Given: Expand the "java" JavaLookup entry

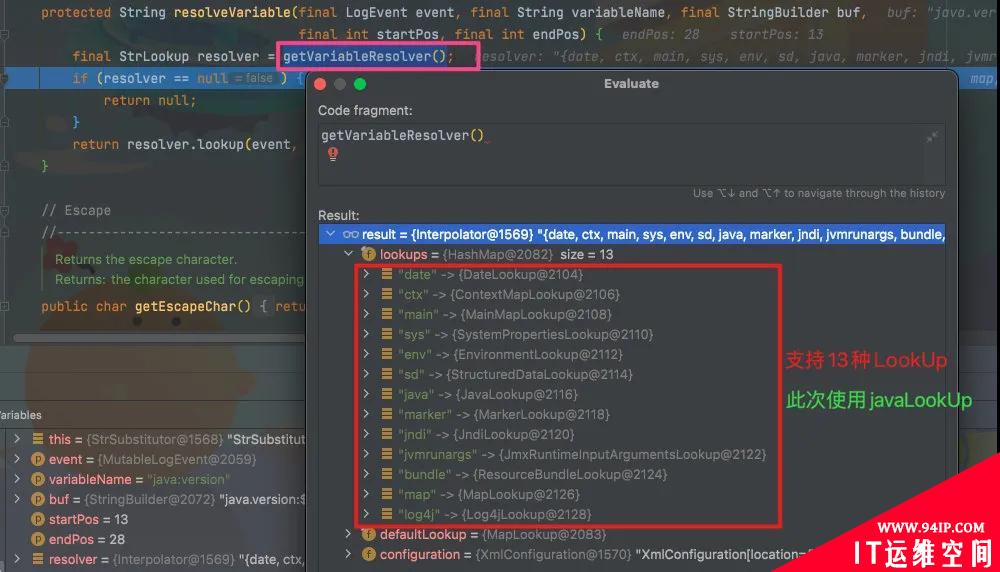Looking at the screenshot, I should coord(367,394).
